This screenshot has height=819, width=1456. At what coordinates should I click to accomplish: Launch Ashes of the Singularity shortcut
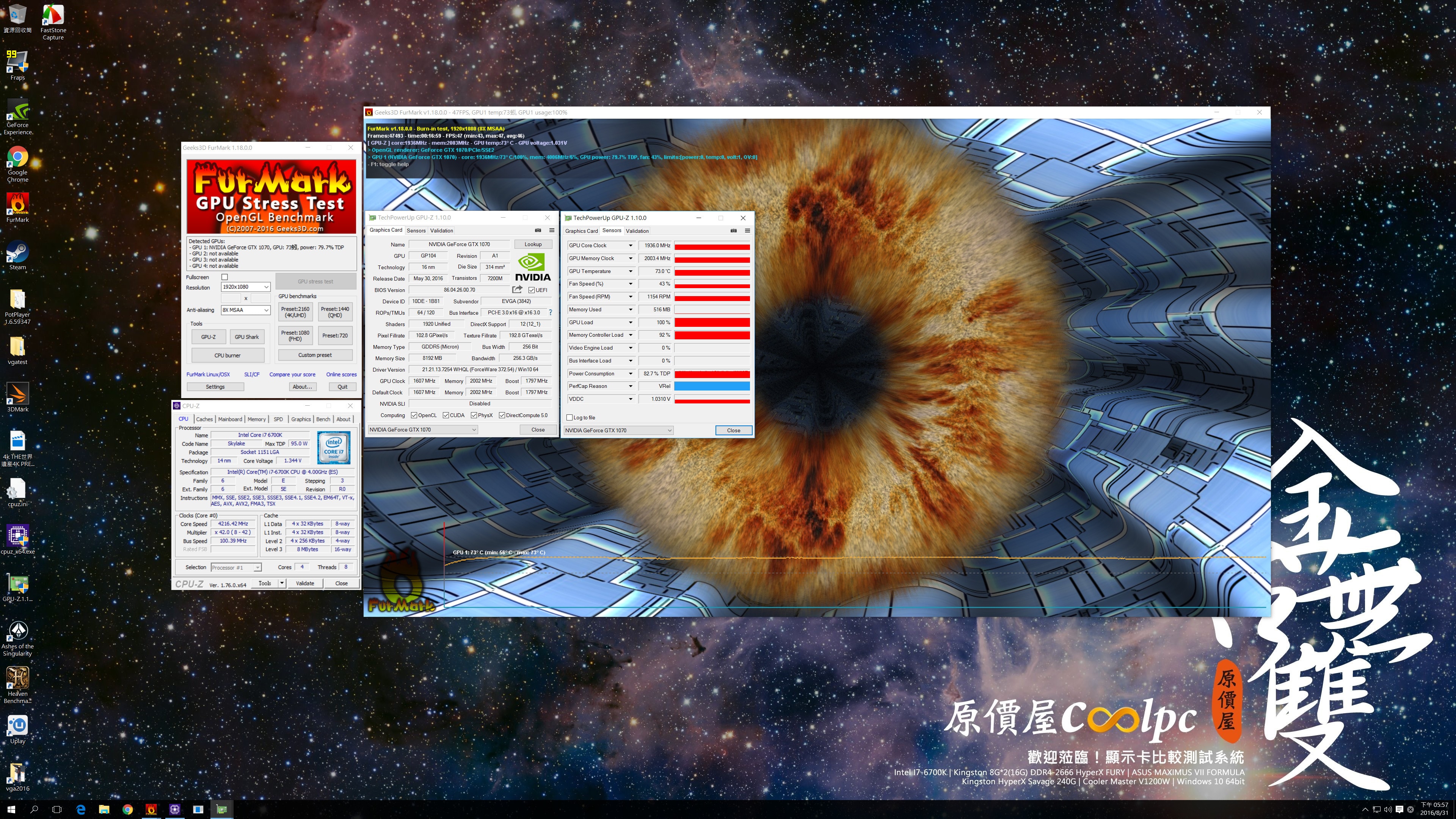click(17, 638)
